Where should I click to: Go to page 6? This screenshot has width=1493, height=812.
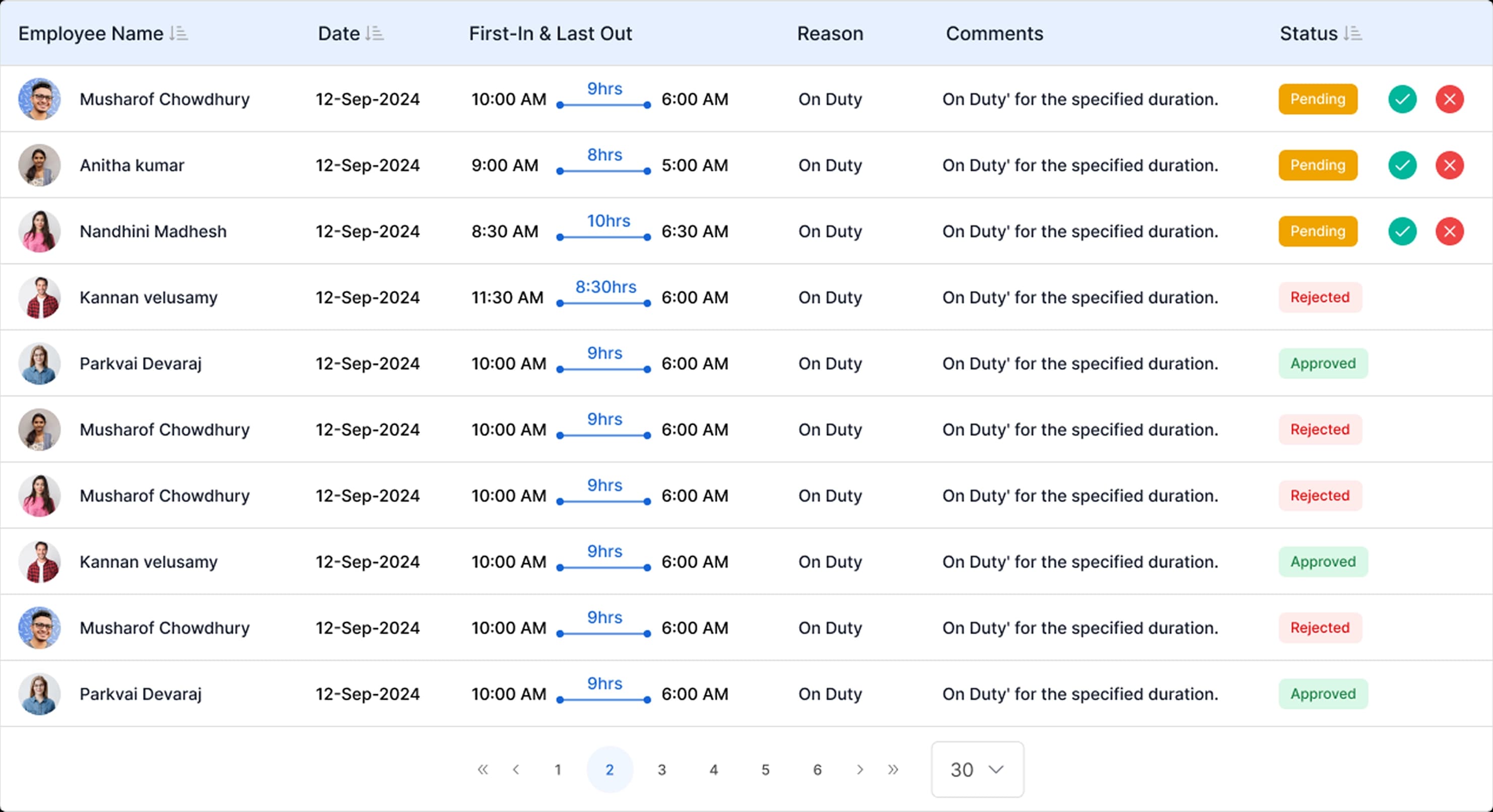coord(817,770)
